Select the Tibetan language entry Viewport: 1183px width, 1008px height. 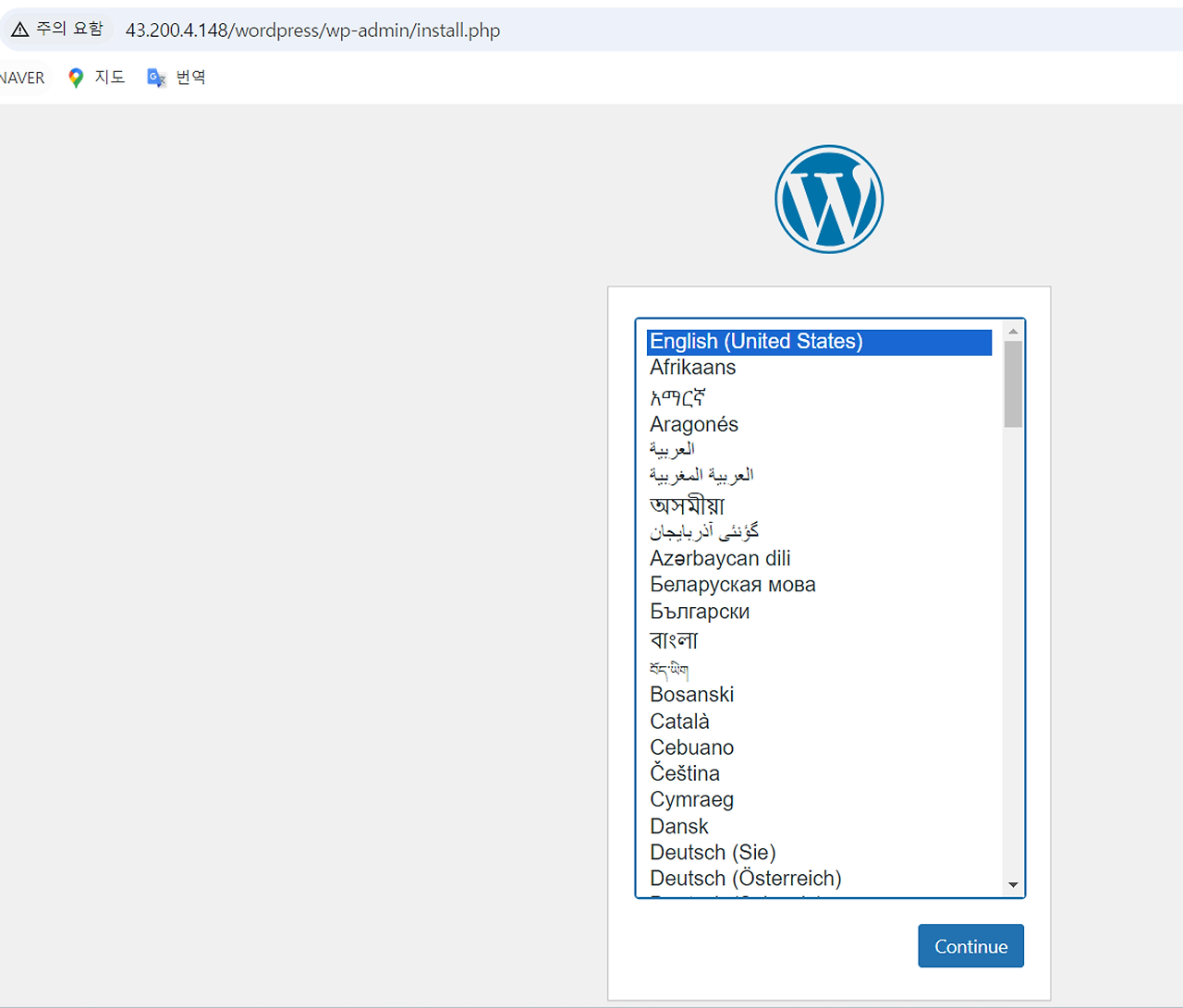click(x=819, y=668)
